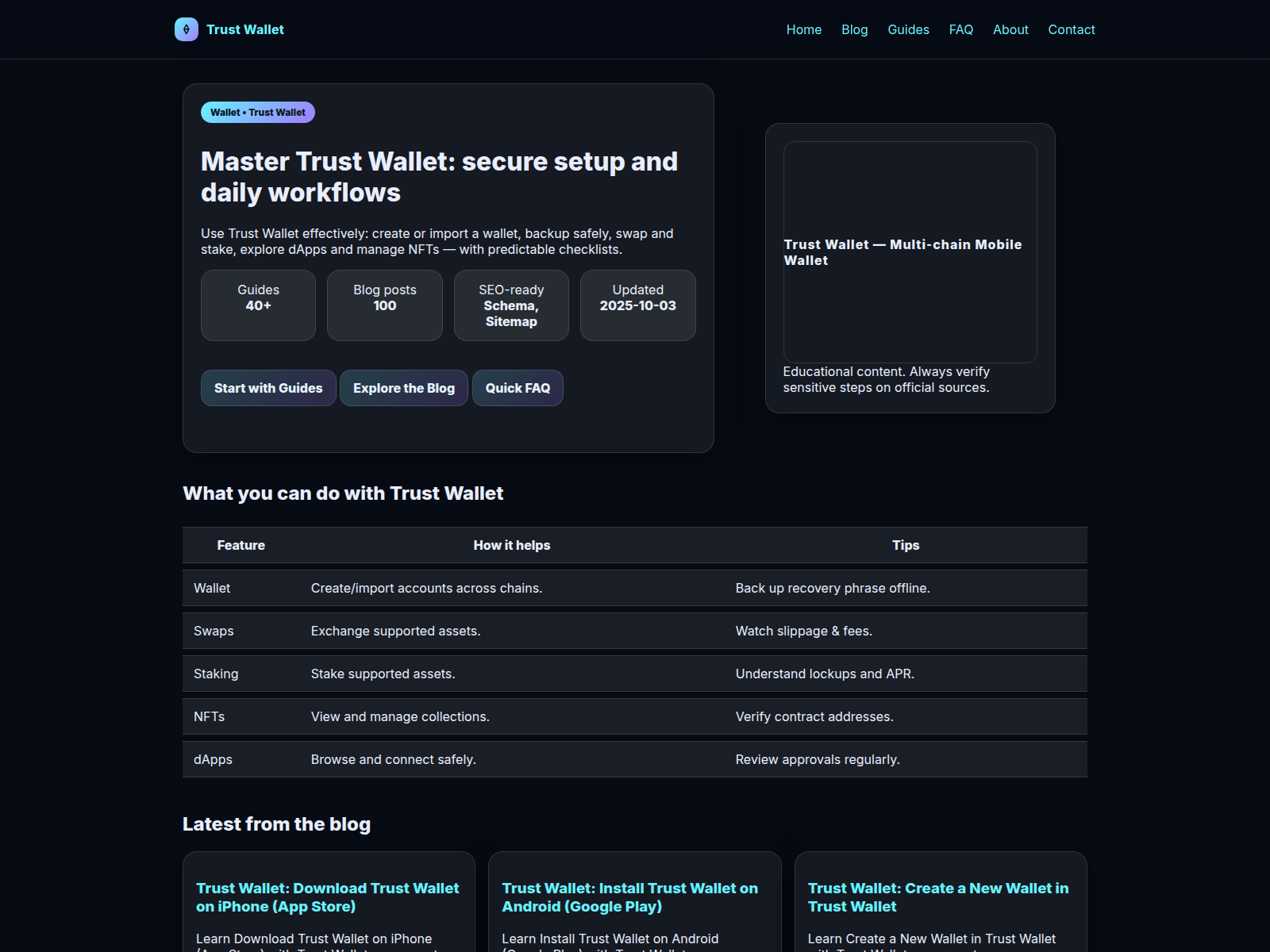Select the Guides 40+ stat card

click(x=258, y=305)
